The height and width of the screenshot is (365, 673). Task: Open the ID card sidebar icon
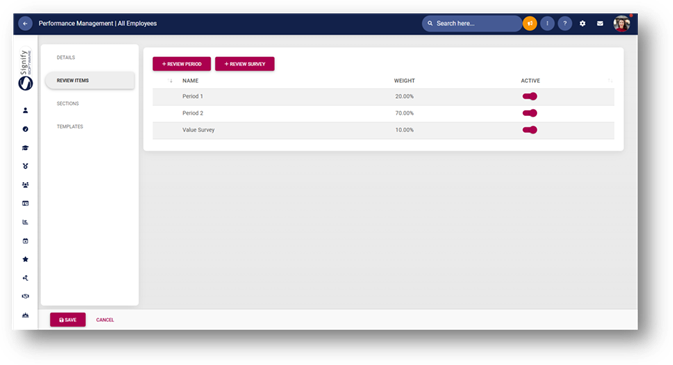[25, 204]
